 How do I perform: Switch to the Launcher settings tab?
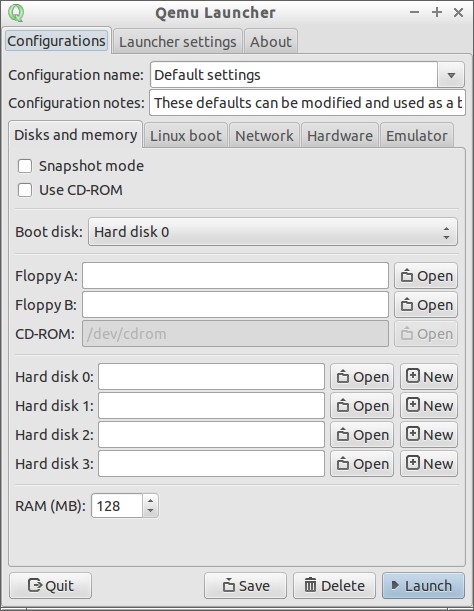pos(178,42)
